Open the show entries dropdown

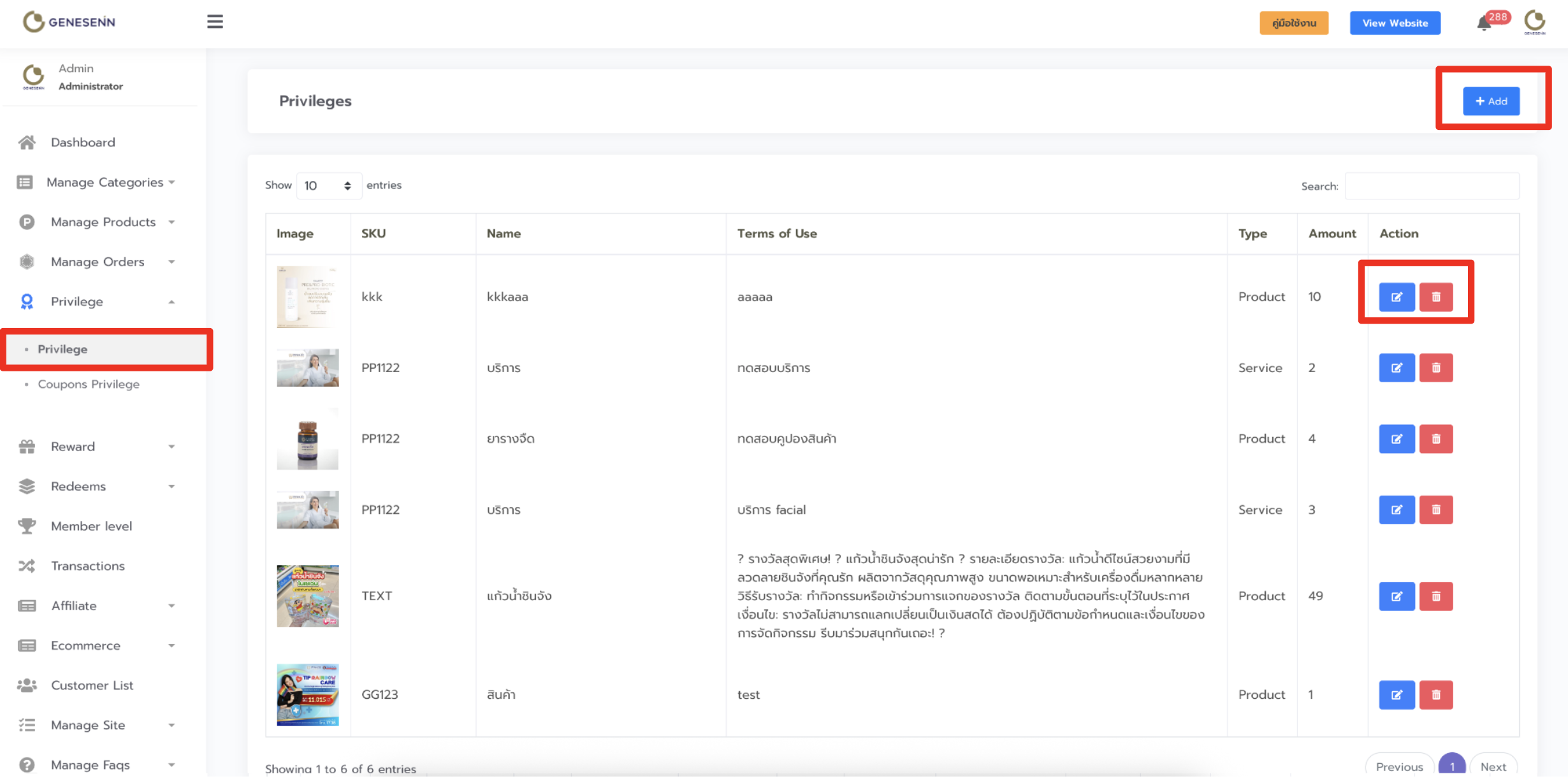(x=328, y=185)
